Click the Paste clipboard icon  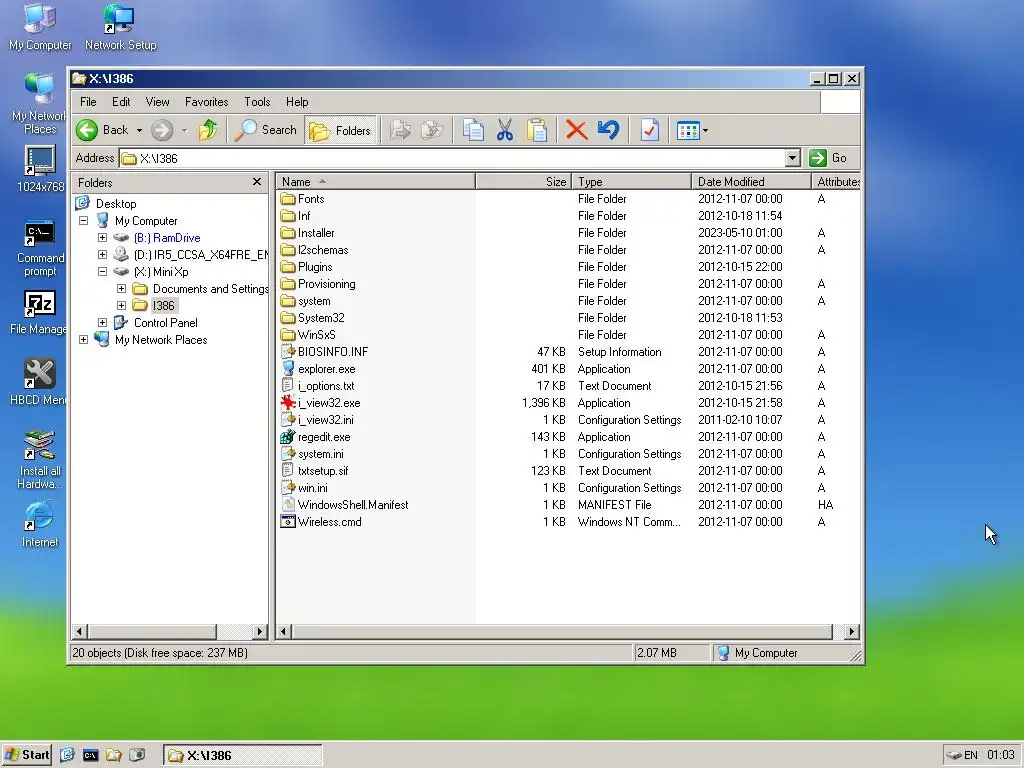537,130
